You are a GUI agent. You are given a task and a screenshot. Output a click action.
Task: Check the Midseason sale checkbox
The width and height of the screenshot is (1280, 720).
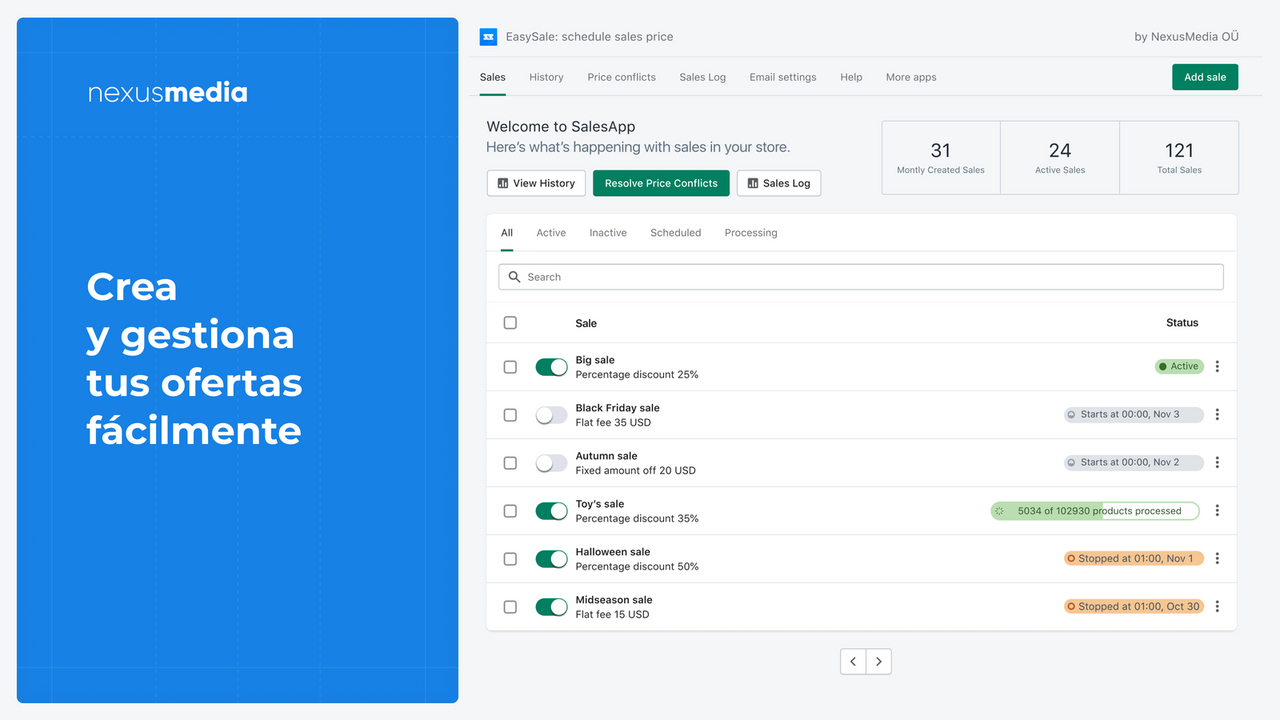tap(510, 607)
